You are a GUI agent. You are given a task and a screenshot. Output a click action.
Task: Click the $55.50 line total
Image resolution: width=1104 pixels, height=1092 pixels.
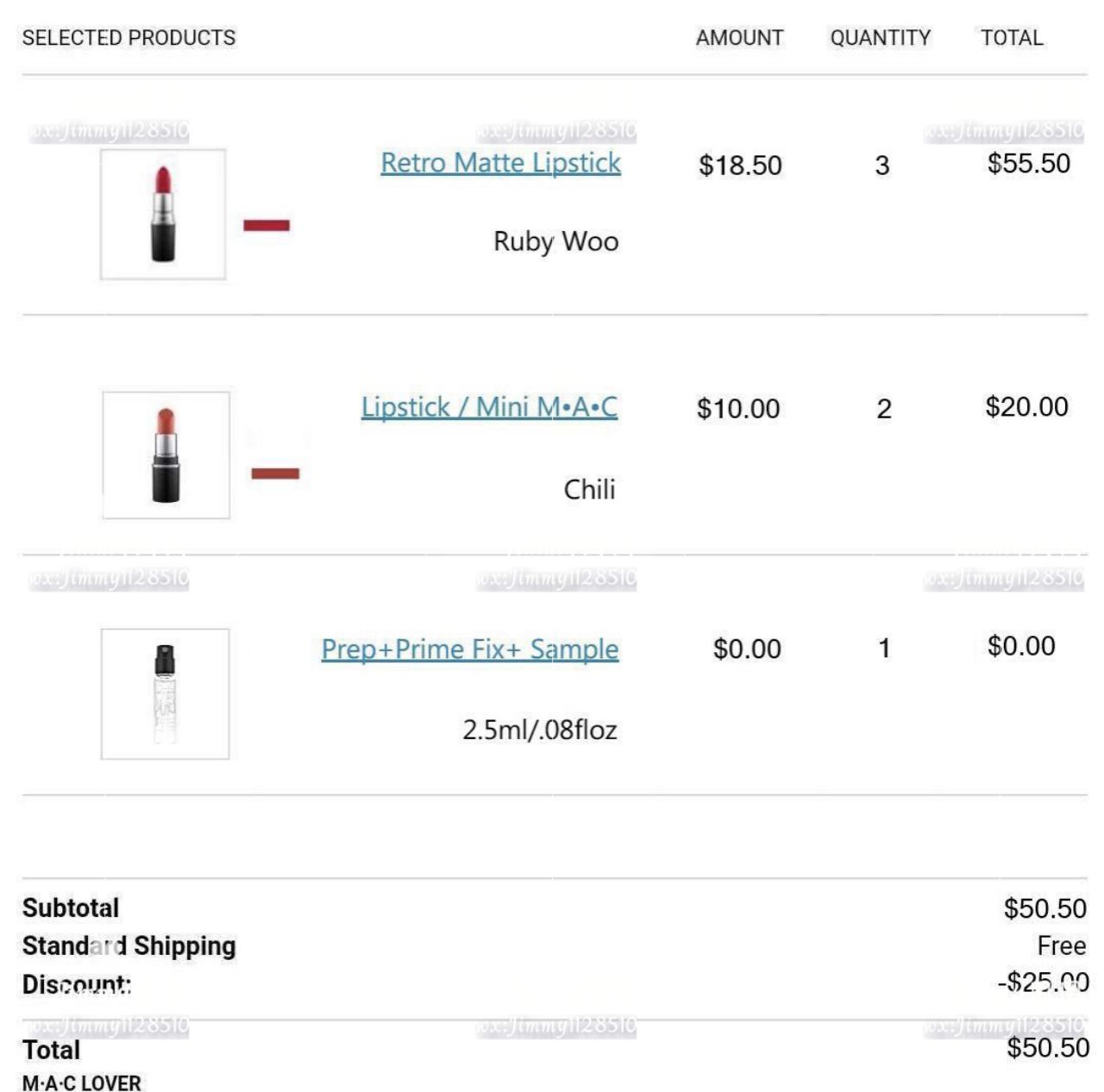pos(1029,163)
